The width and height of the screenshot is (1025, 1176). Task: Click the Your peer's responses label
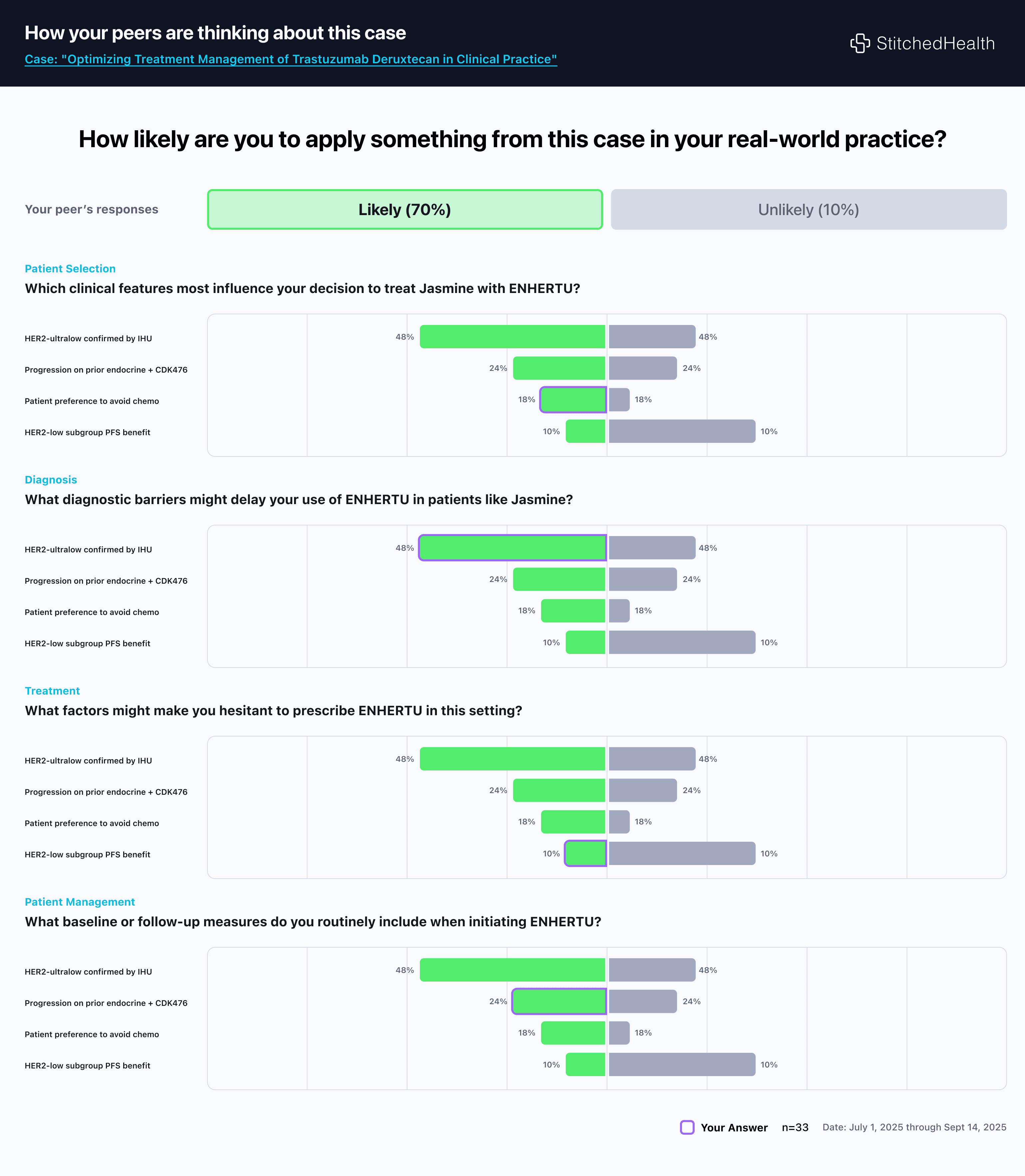click(x=92, y=209)
